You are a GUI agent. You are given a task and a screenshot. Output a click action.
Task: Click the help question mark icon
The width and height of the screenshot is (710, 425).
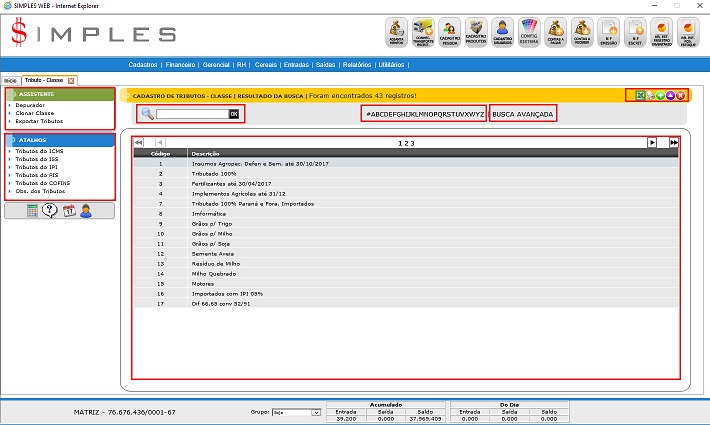click(x=50, y=211)
